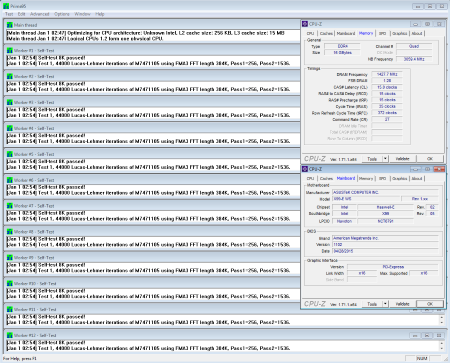
Task: Click the Main thread window icon
Action: [10, 25]
